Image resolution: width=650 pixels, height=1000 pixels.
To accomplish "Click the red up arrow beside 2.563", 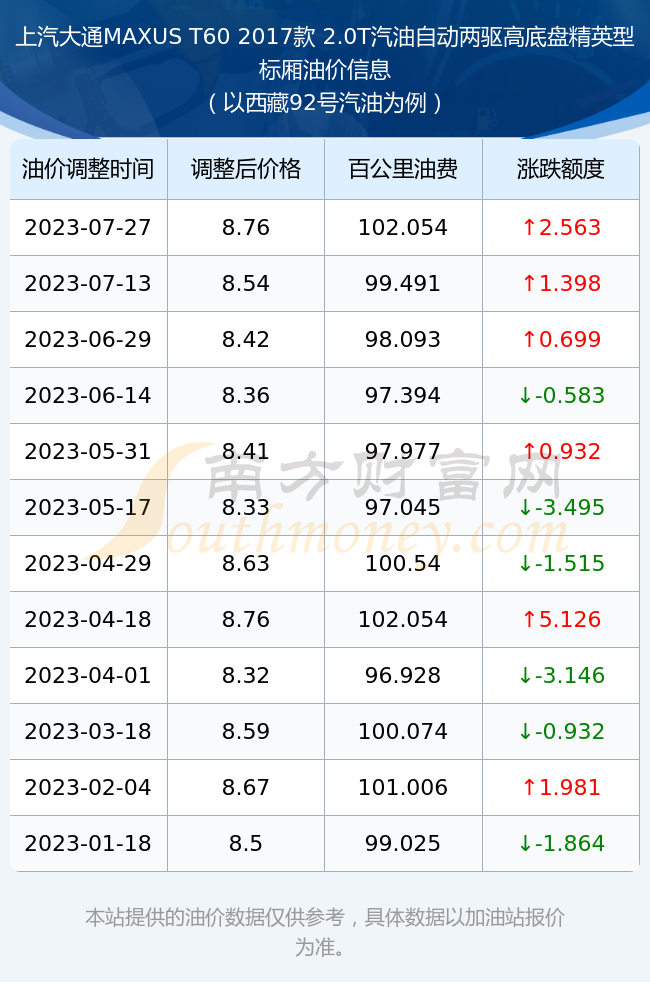I will pos(529,227).
